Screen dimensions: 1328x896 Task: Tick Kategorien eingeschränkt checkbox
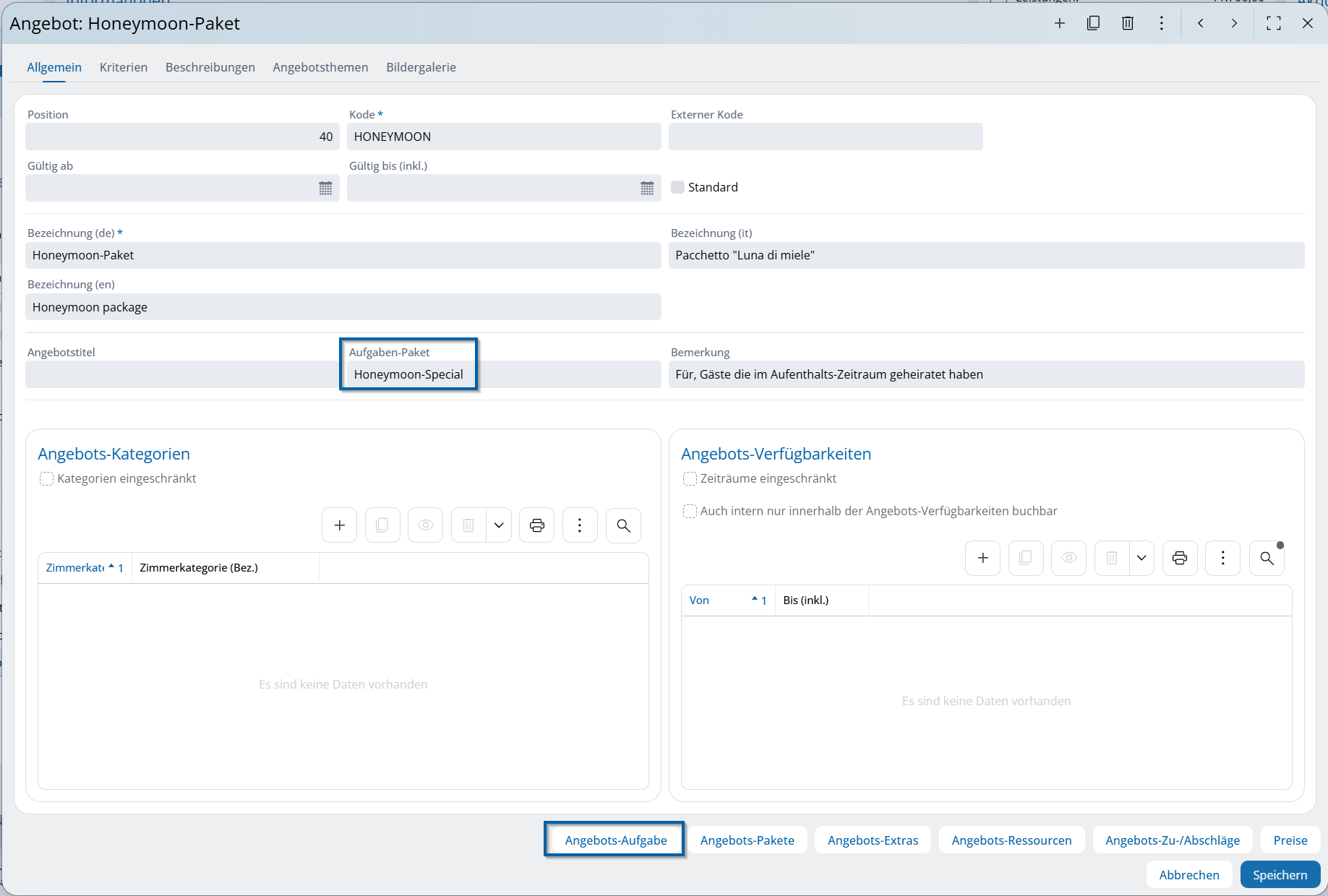pyautogui.click(x=46, y=478)
